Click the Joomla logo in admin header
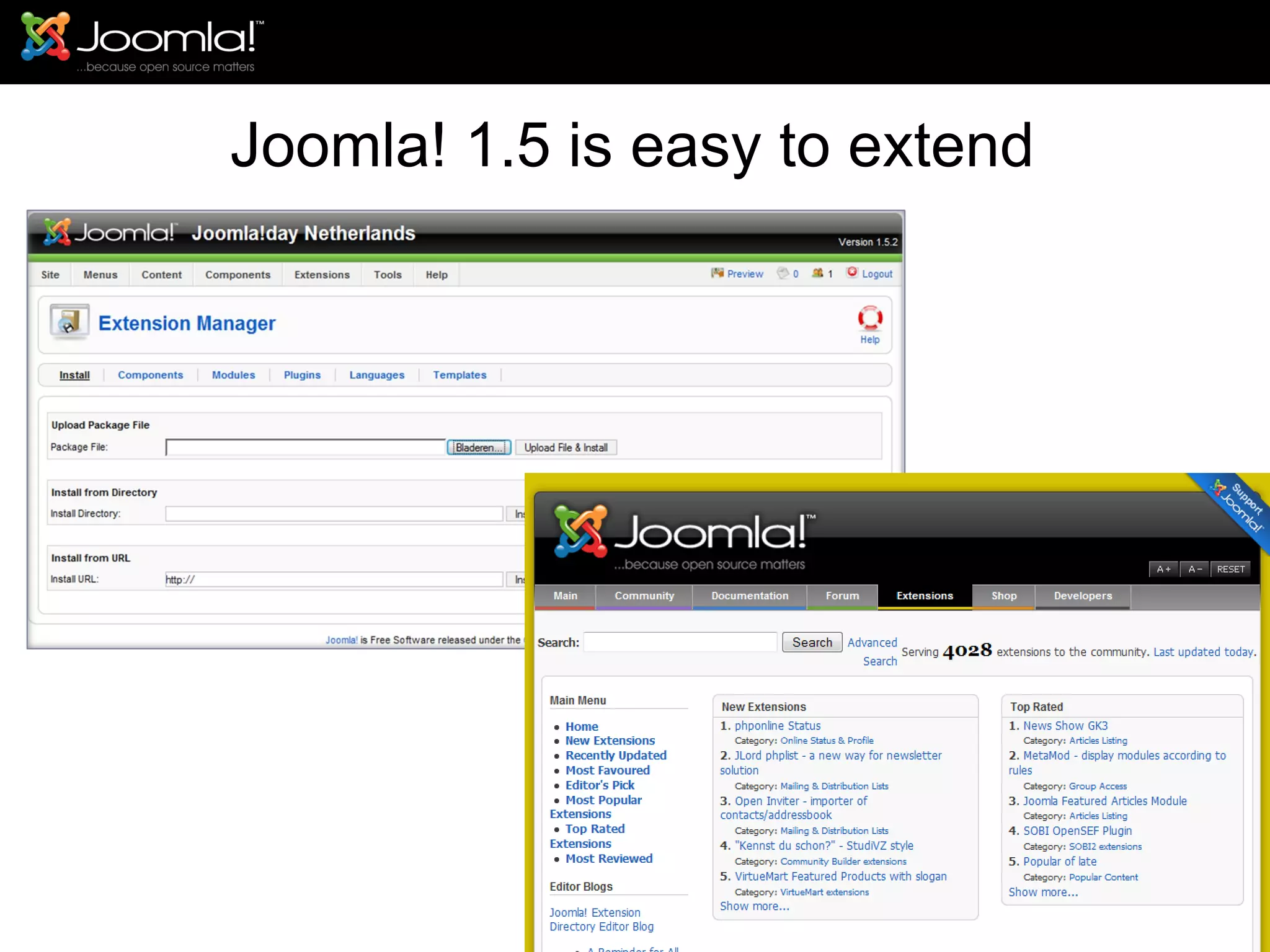The width and height of the screenshot is (1270, 952). 110,232
